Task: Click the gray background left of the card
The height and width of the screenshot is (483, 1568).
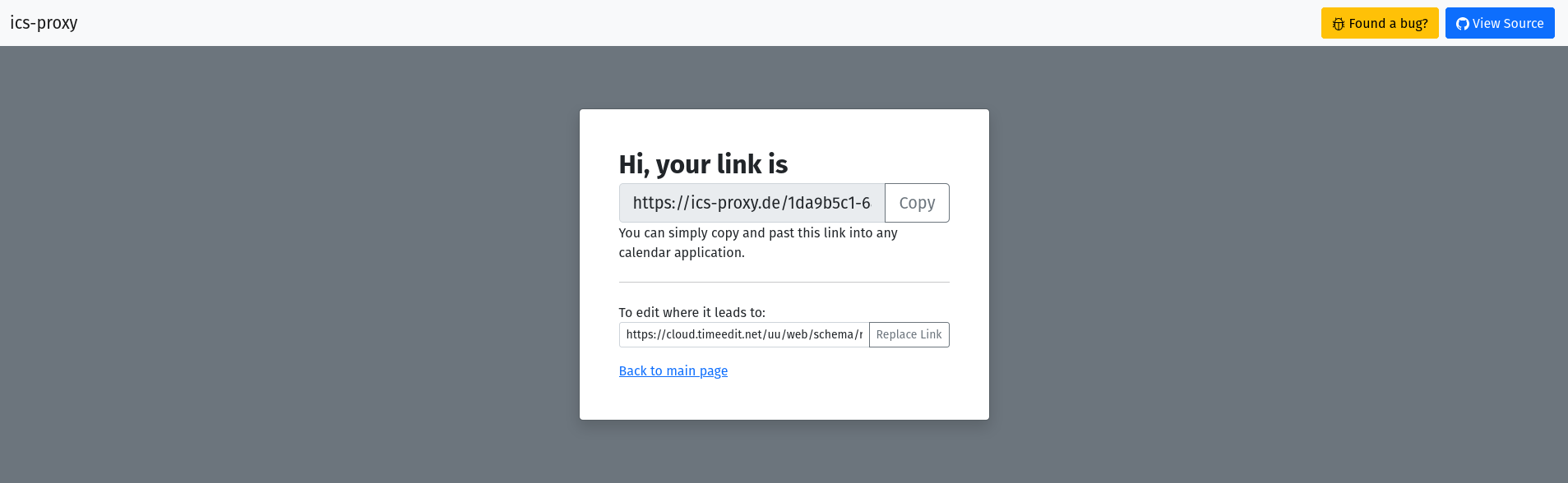Action: [288, 263]
